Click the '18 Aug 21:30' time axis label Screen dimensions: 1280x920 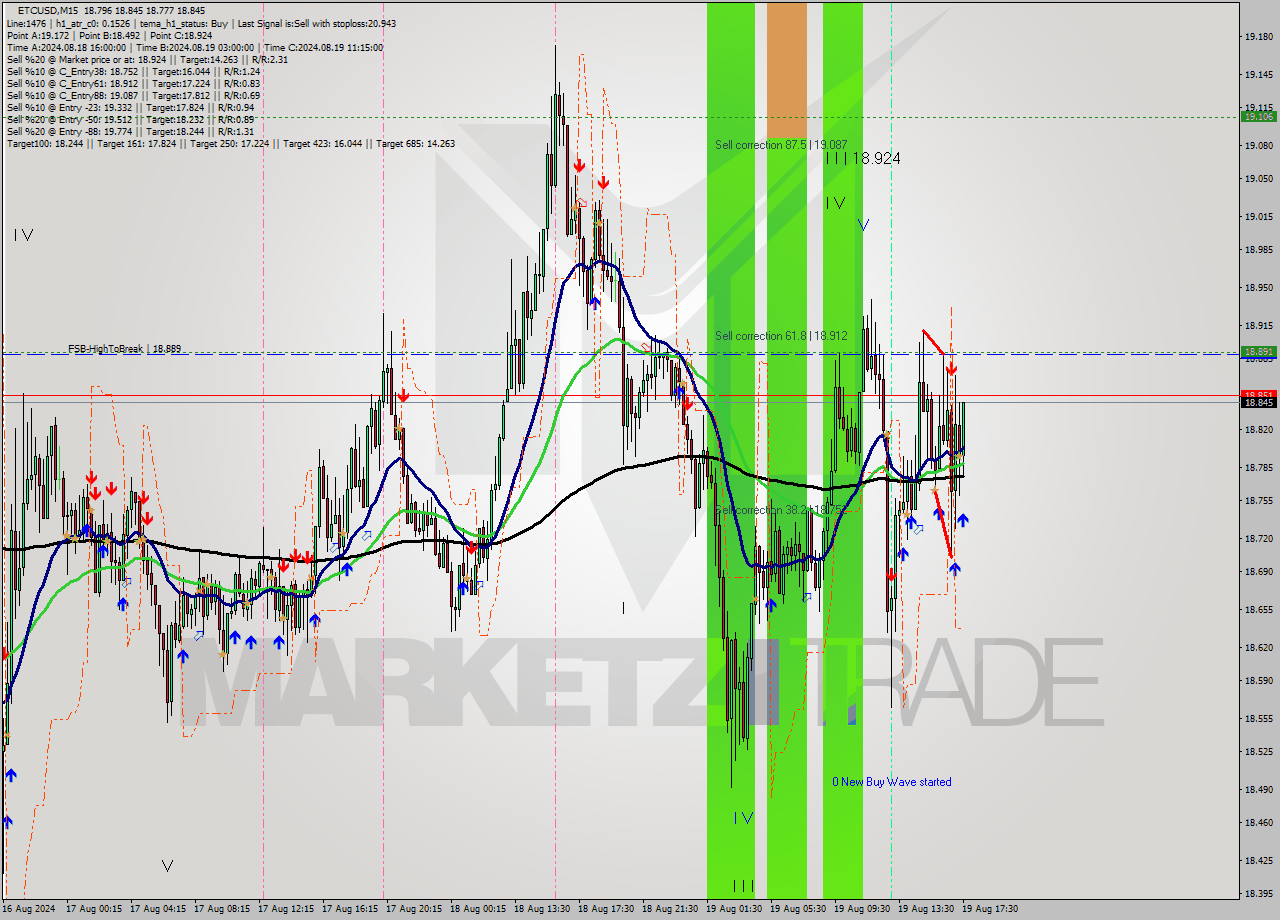click(x=670, y=909)
